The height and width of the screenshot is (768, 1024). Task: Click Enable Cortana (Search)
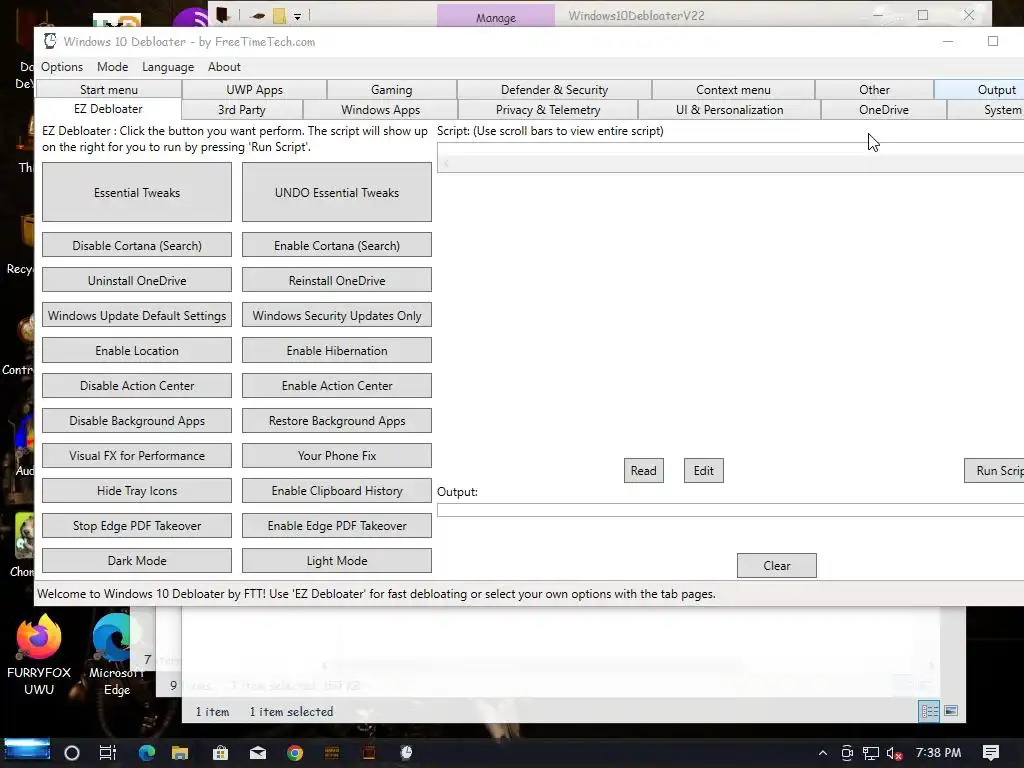pos(337,245)
